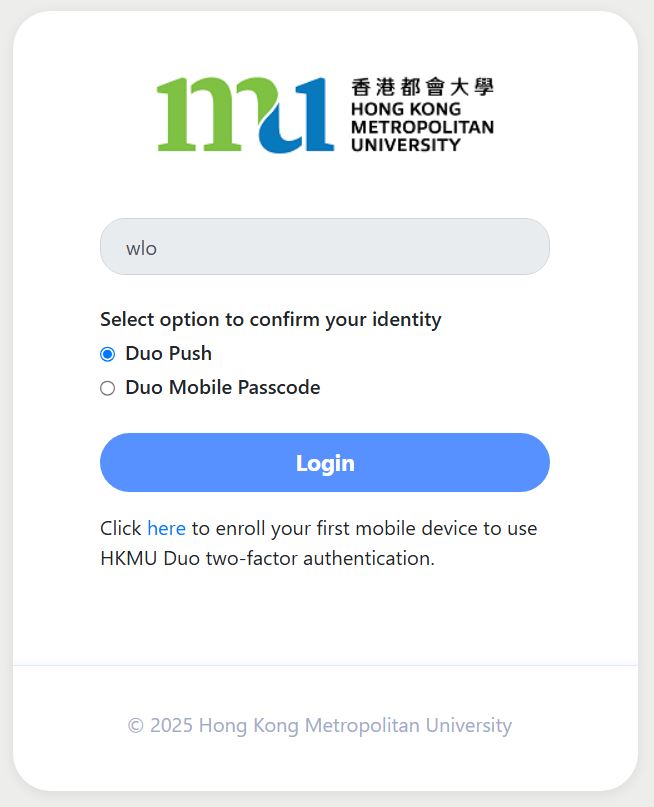Click the "Duo Push" option label
Screen dimensions: 654x807
[x=168, y=353]
